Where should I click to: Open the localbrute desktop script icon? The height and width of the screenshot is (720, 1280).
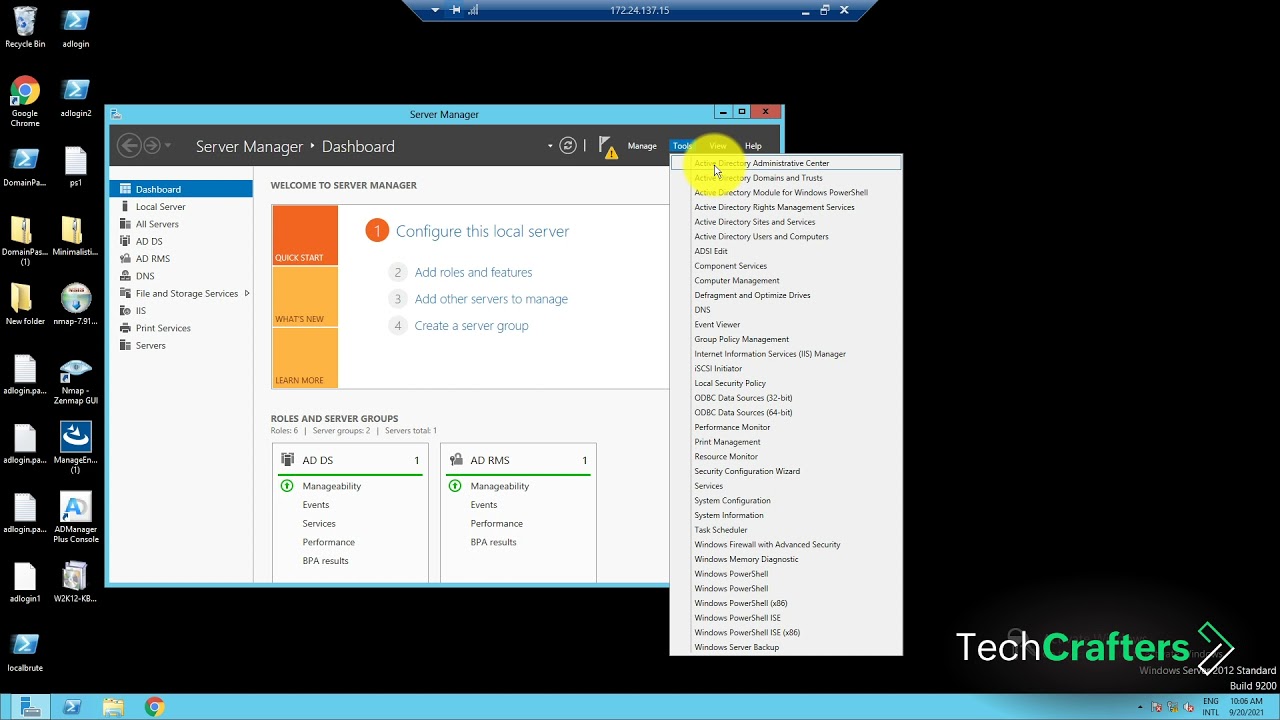point(25,651)
